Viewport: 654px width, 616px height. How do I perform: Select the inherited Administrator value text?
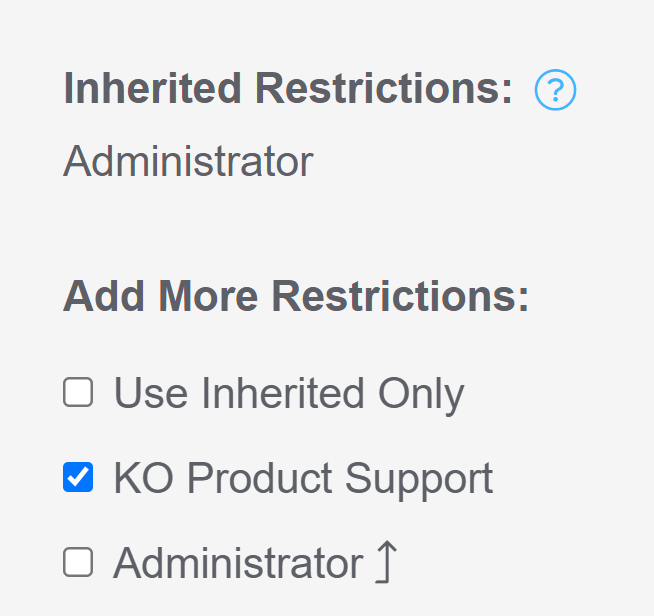point(188,161)
